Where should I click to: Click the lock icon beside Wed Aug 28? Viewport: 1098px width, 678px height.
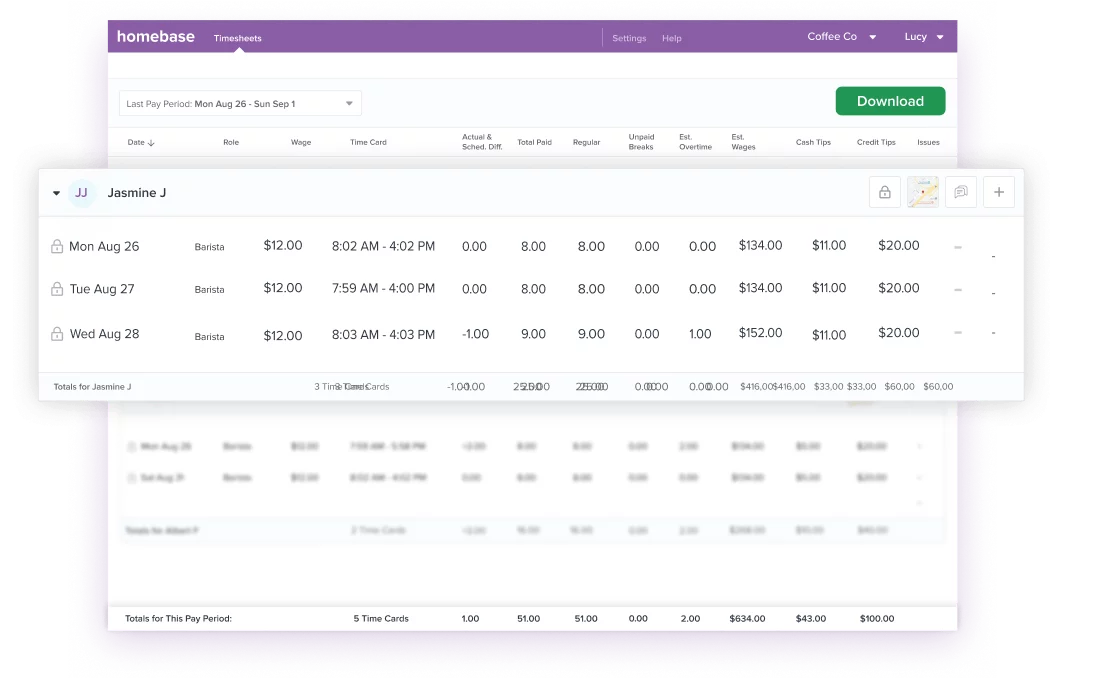click(x=57, y=334)
